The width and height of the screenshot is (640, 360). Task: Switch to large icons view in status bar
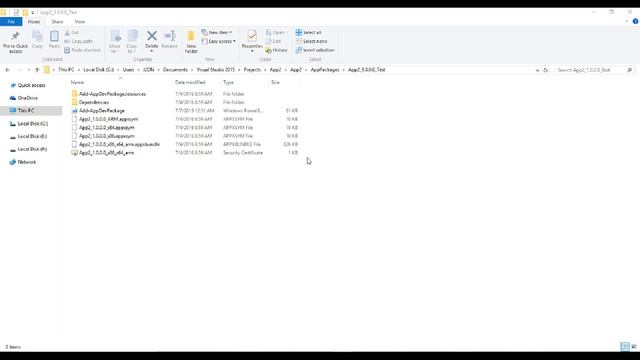634,347
